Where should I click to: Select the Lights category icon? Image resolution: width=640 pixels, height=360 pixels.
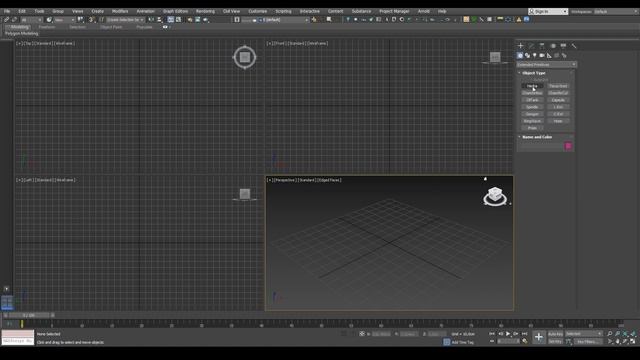(535, 56)
